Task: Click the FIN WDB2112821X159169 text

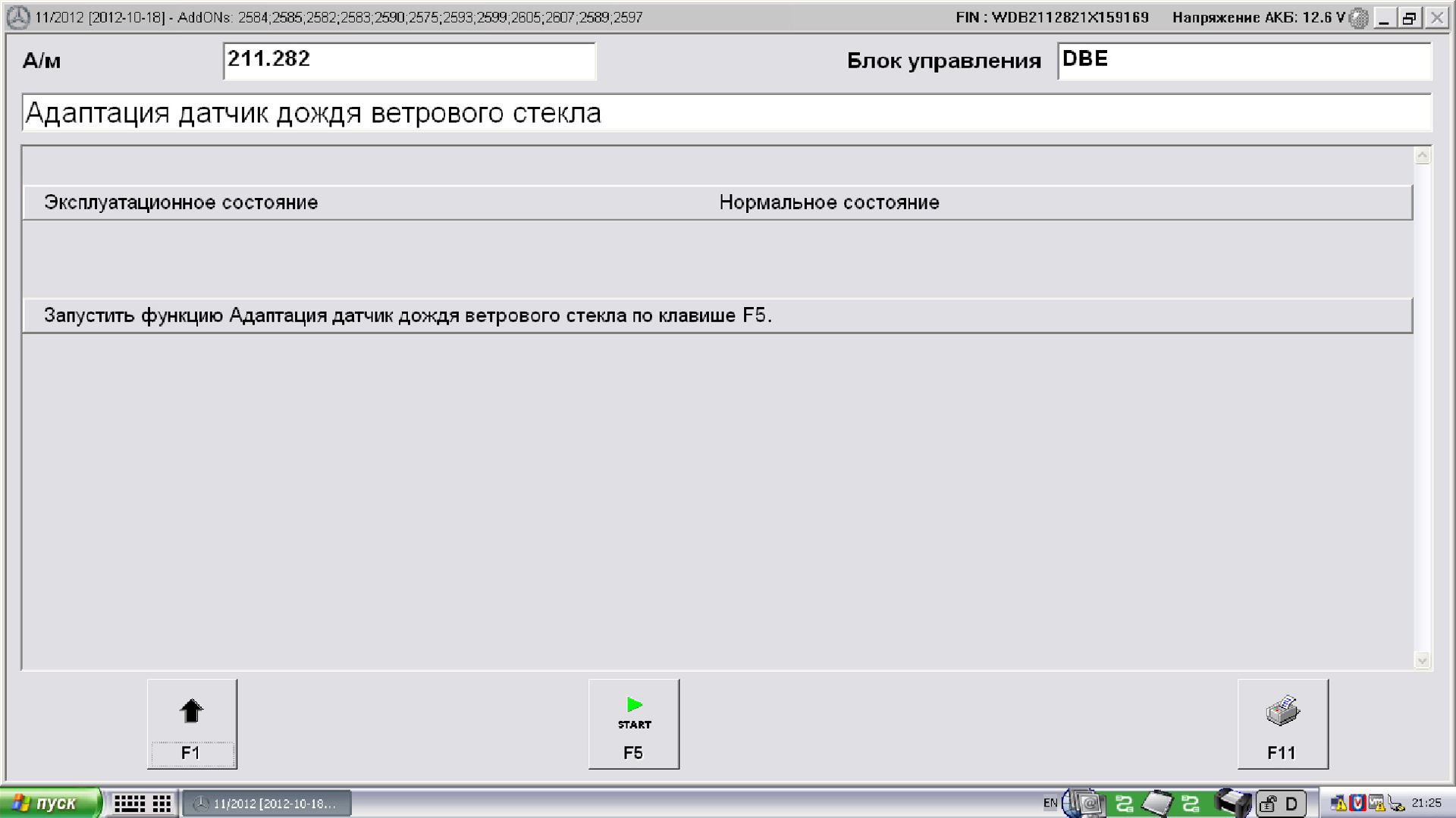Action: [1053, 17]
